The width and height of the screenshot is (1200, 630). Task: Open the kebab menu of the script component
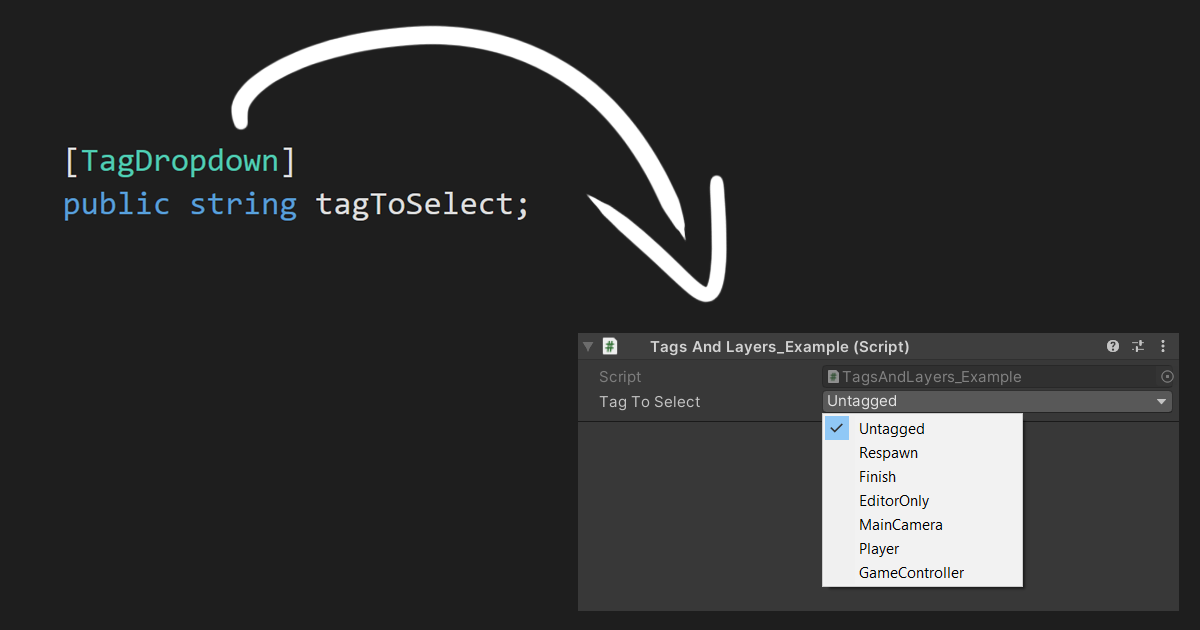[x=1163, y=346]
